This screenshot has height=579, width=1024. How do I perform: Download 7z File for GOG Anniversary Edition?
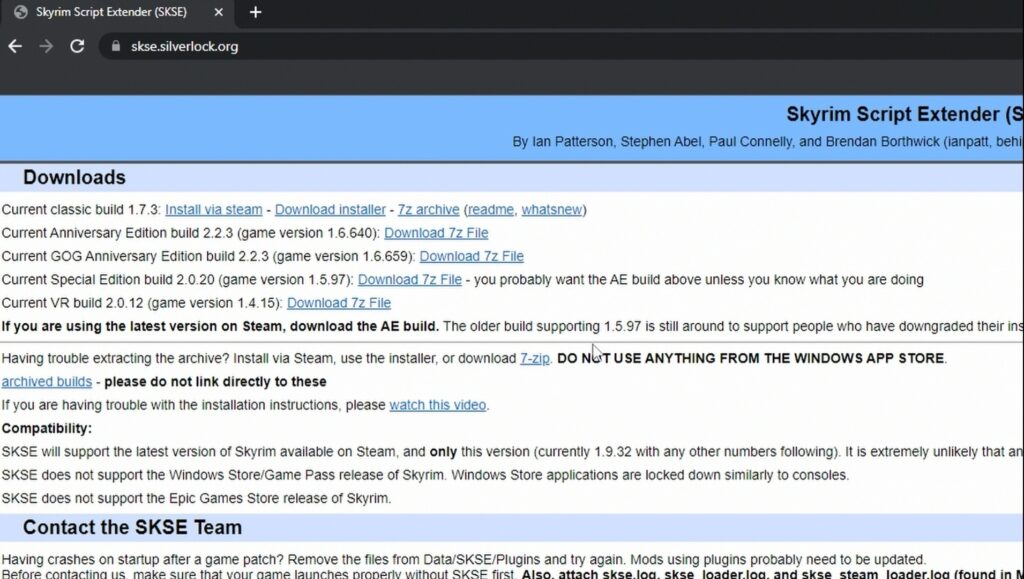pos(472,257)
